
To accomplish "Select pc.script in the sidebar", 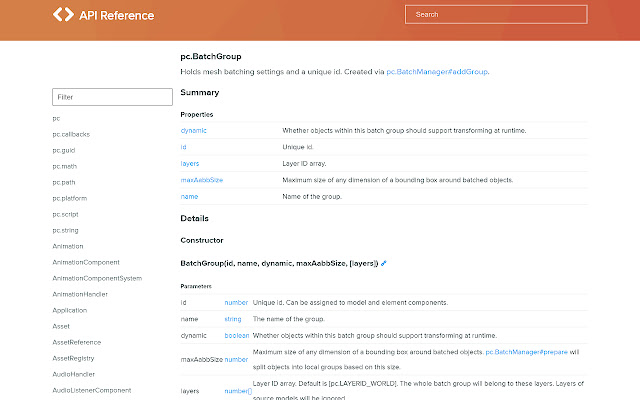I will click(65, 214).
